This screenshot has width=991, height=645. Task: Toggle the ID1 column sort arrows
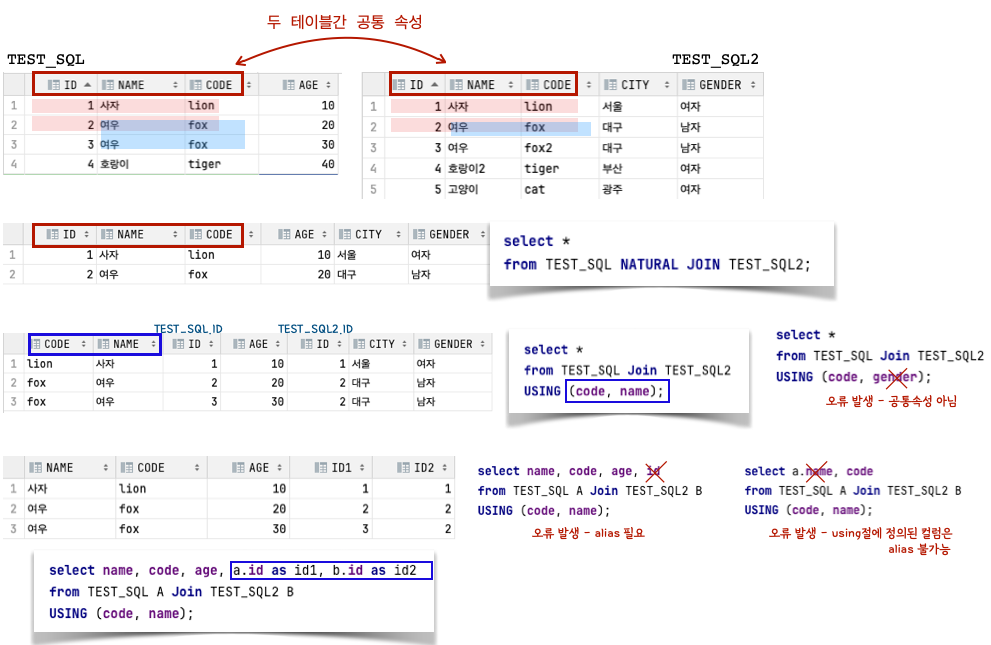[x=362, y=467]
